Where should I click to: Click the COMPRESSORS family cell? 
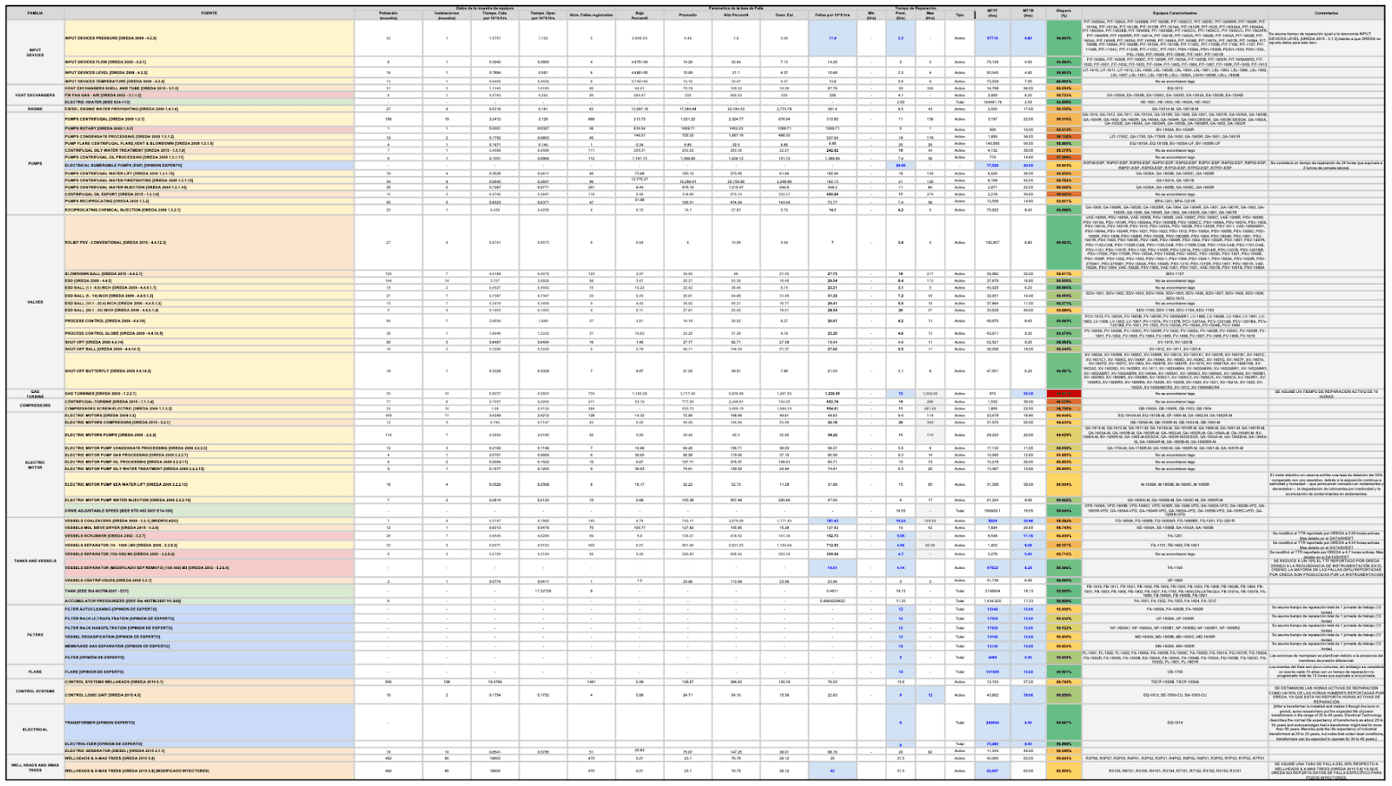(x=35, y=405)
